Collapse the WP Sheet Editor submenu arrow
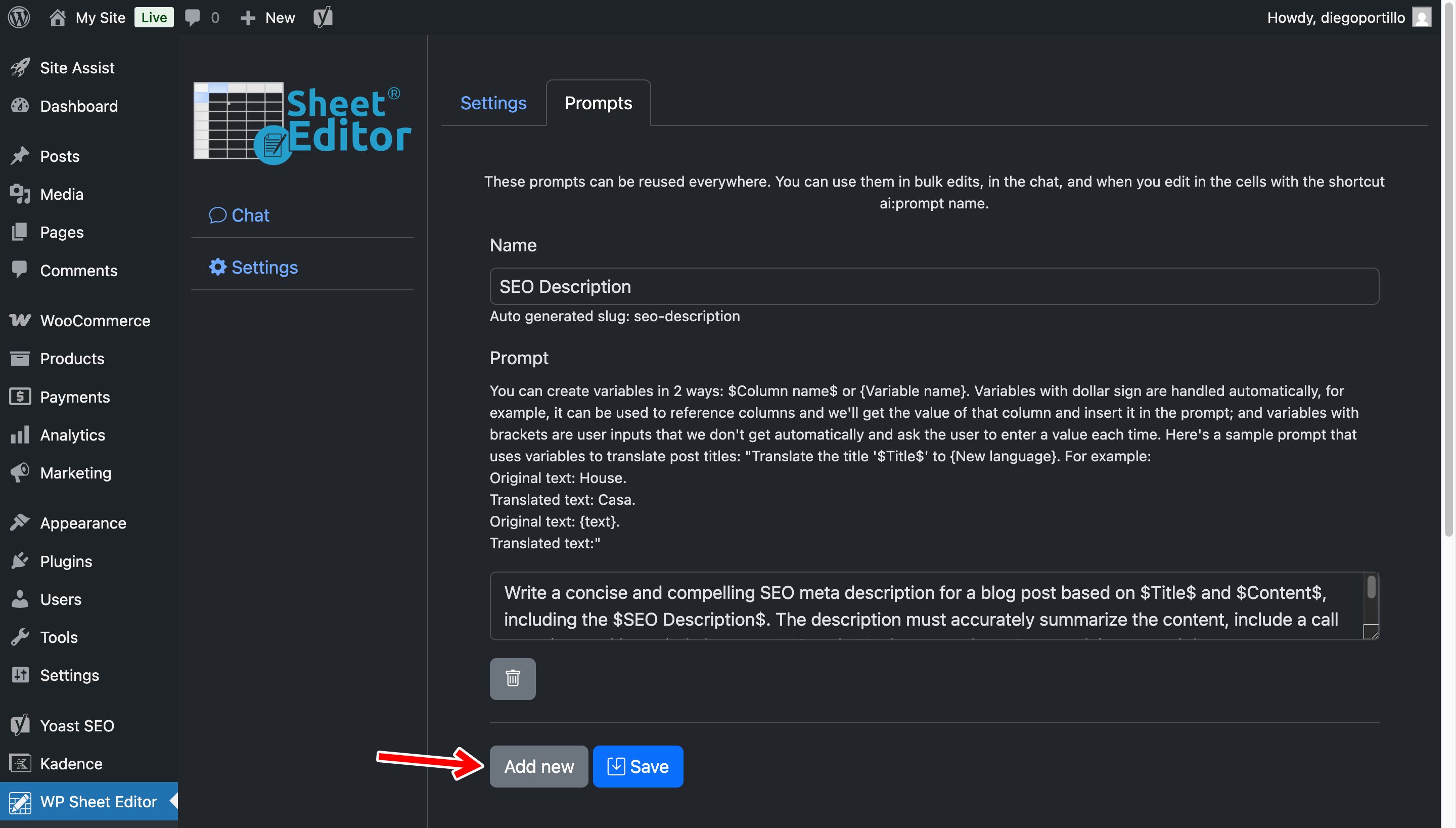Viewport: 1456px width, 828px height. point(174,801)
